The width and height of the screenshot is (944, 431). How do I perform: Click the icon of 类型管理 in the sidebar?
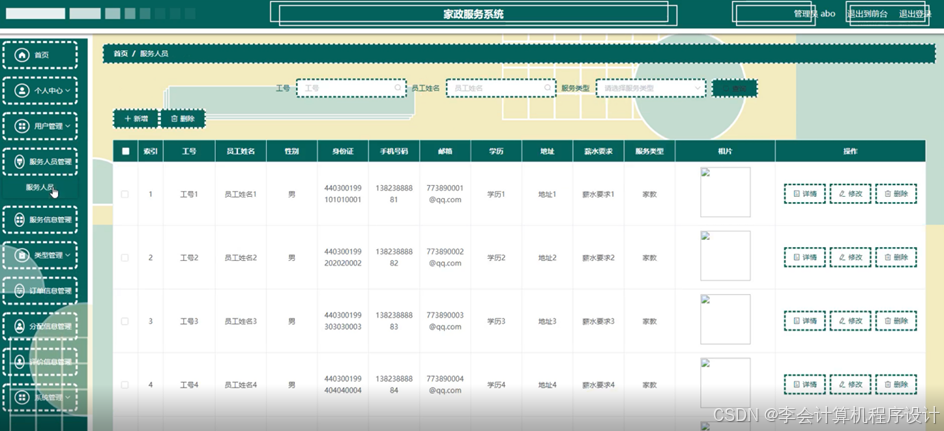tap(22, 255)
